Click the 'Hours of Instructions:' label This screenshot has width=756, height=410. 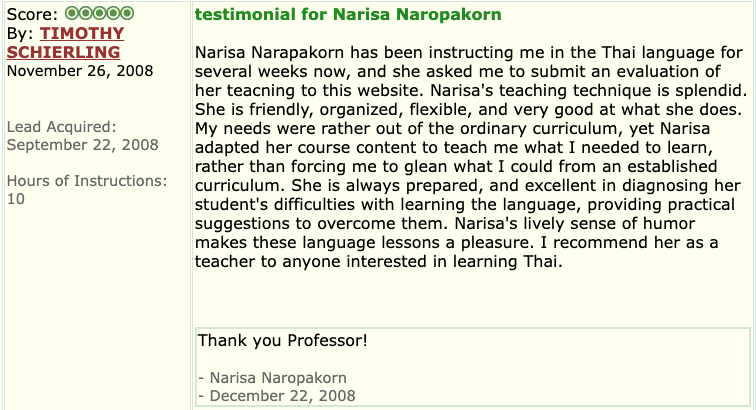pos(87,181)
